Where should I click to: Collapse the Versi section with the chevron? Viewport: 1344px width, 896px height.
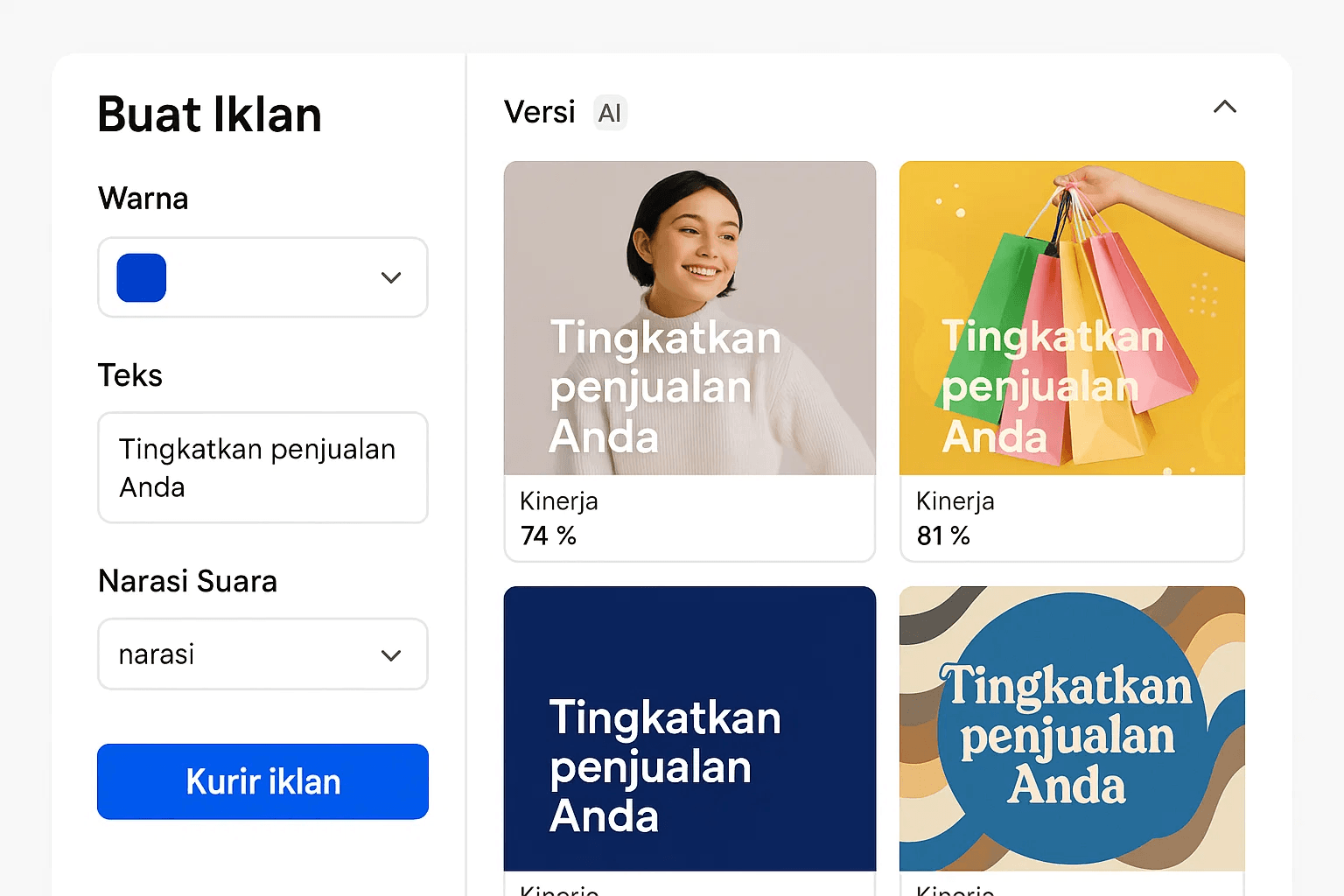coord(1225,108)
